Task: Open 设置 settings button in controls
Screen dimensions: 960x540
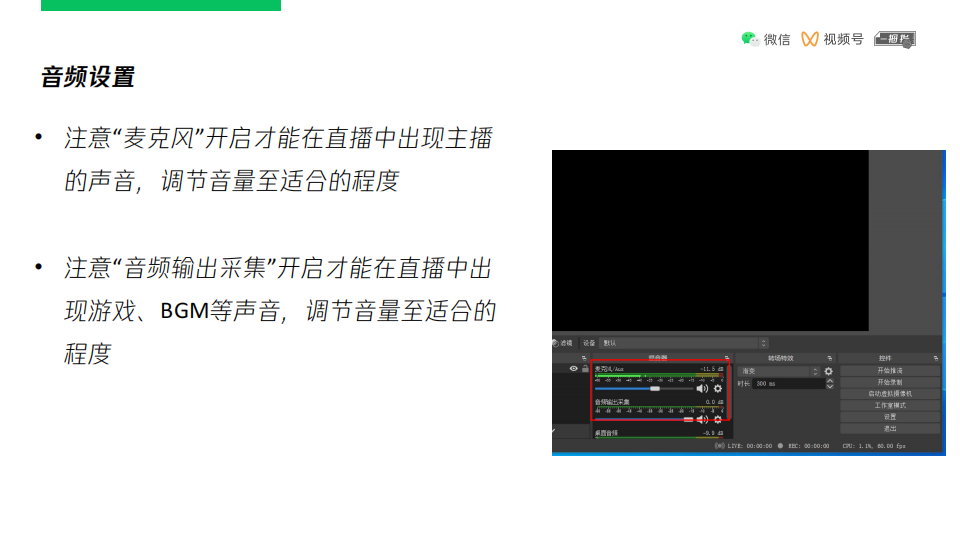Action: click(x=890, y=417)
